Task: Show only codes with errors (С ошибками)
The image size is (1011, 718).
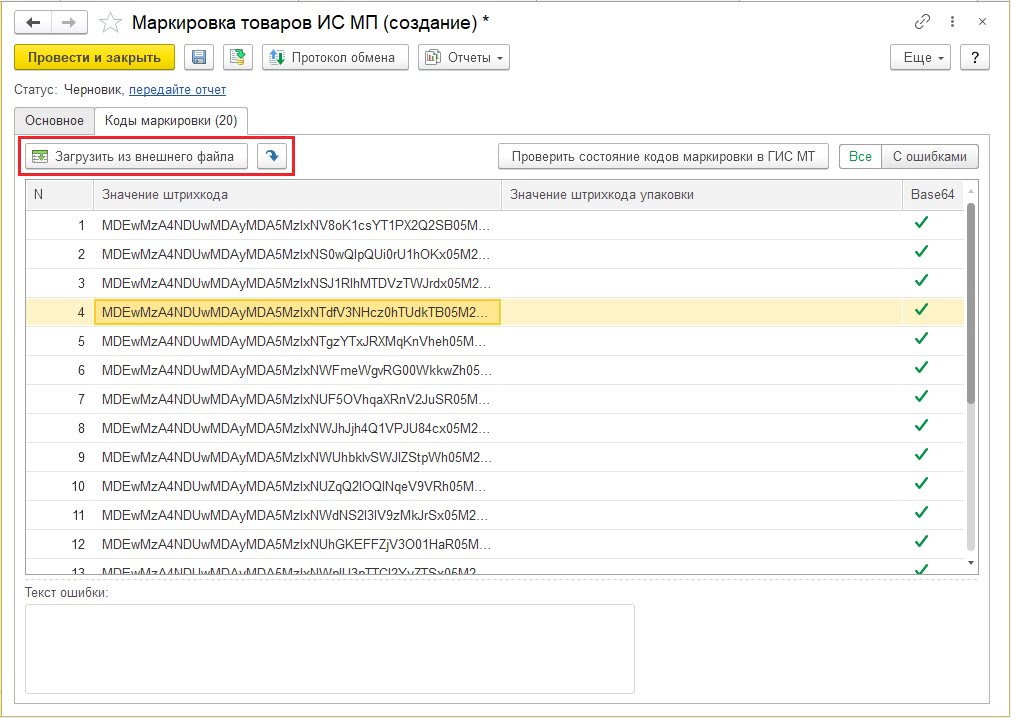Action: (929, 156)
